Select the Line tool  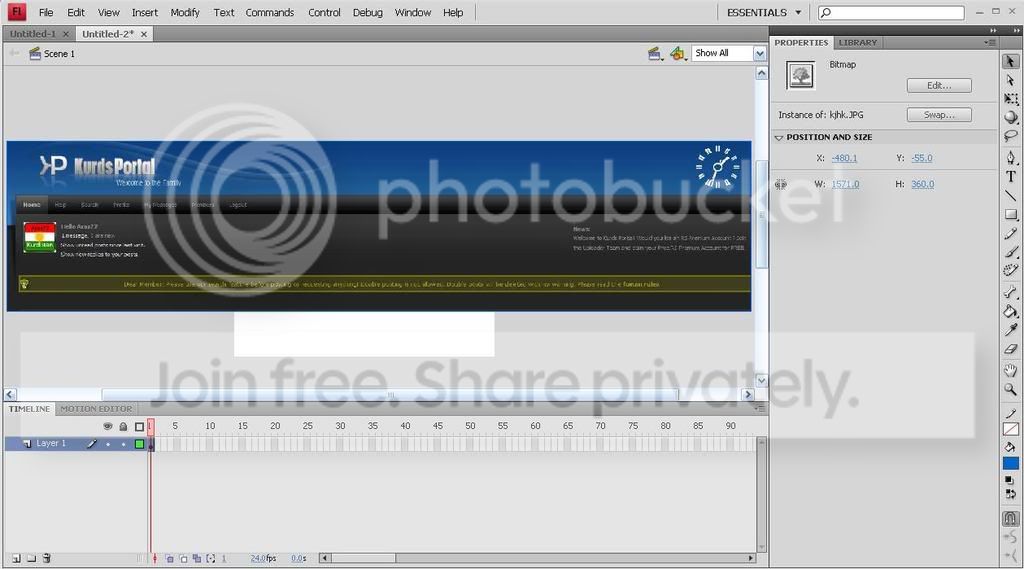pos(1010,195)
